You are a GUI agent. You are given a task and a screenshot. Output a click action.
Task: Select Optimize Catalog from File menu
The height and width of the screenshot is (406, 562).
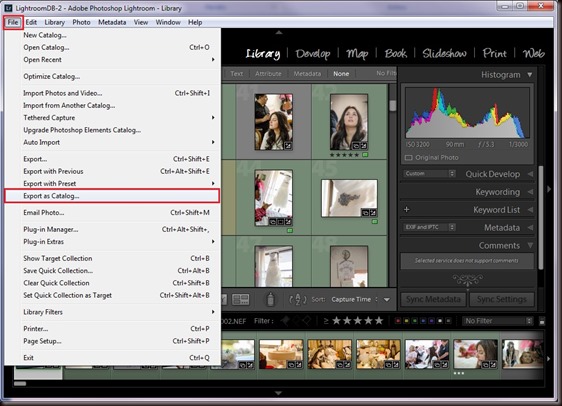[112, 76]
